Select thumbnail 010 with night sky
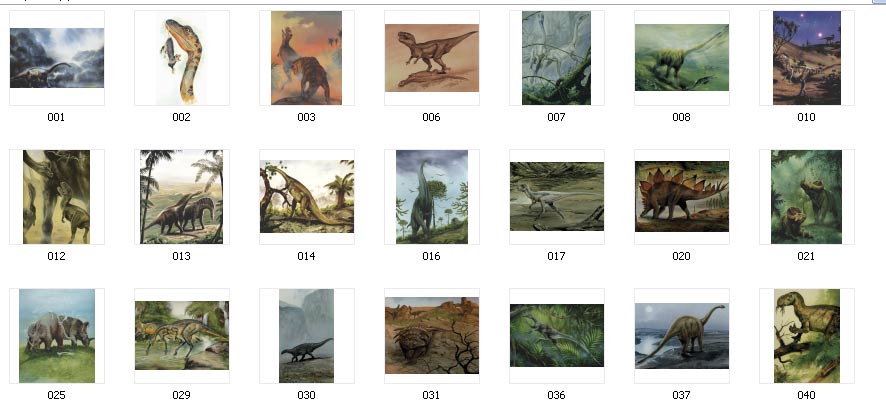Screen dimensions: 886x411 pos(807,58)
